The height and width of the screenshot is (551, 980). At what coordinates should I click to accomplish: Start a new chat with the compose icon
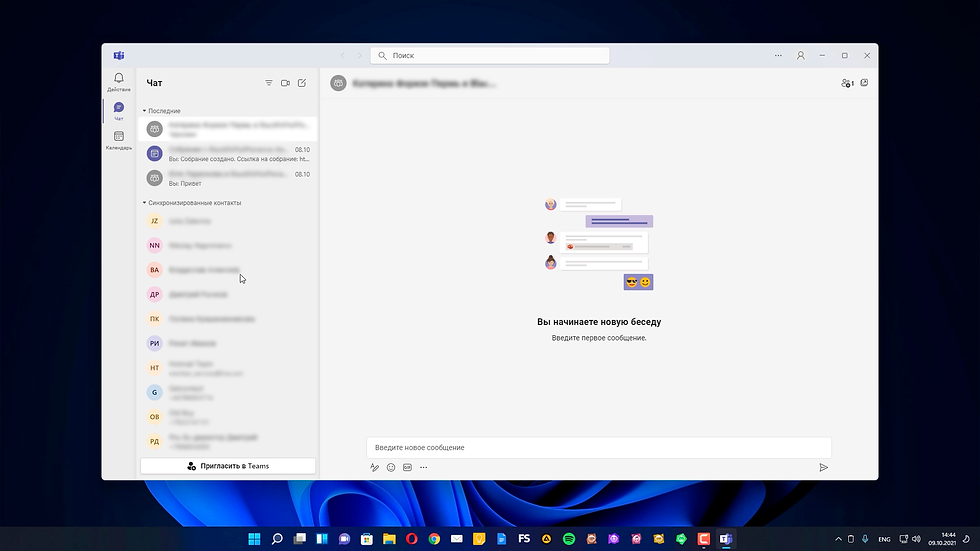click(302, 83)
